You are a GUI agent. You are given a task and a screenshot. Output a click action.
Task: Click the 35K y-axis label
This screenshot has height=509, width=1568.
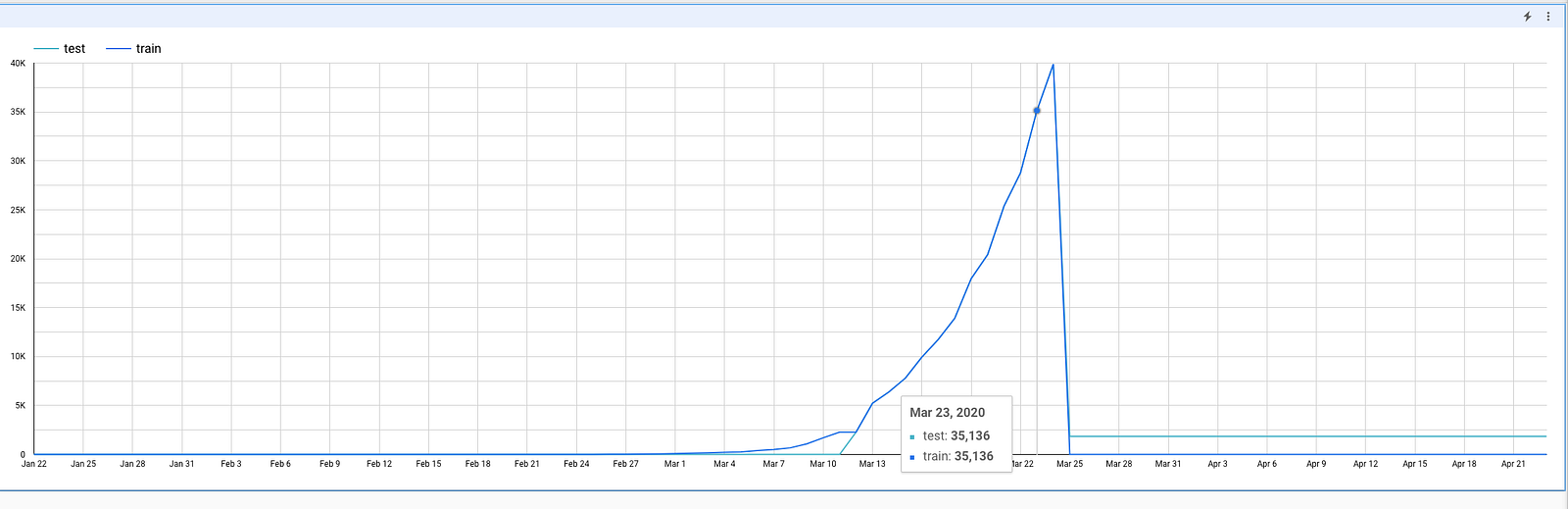(x=18, y=112)
